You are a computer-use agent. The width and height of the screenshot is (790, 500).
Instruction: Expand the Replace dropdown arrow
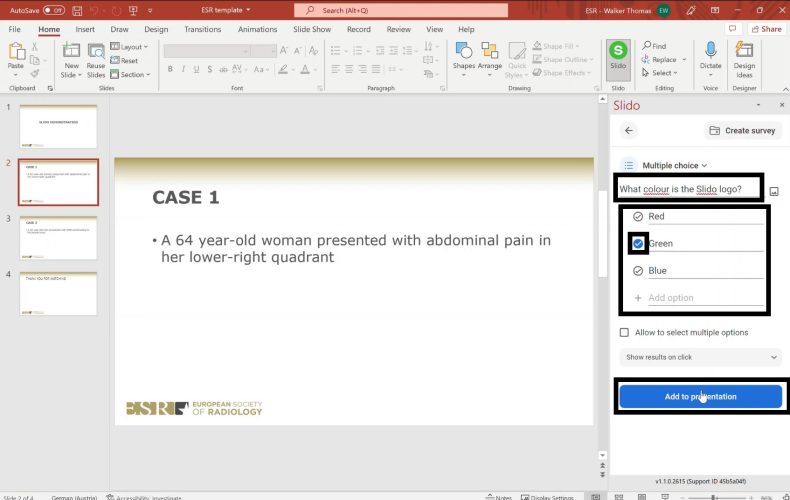point(684,59)
